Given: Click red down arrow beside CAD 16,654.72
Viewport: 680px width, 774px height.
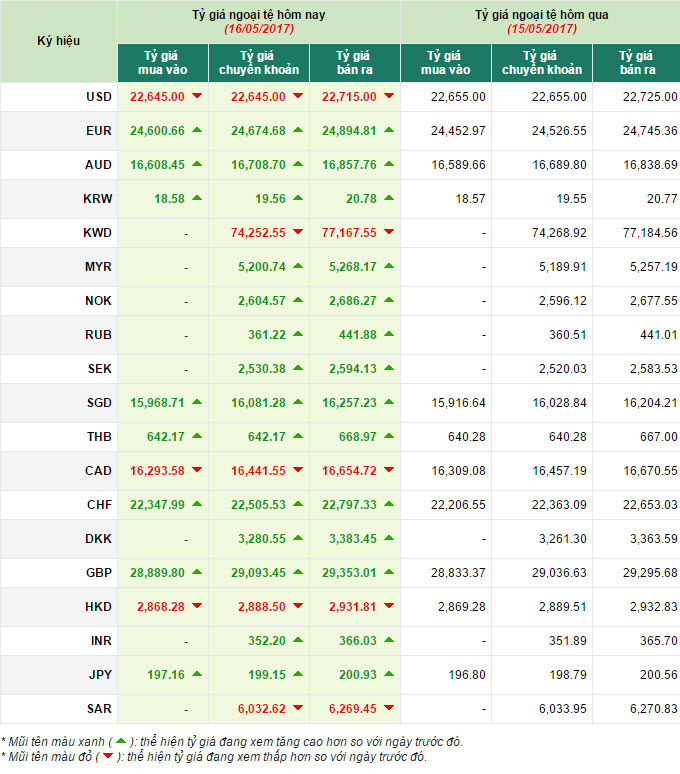Looking at the screenshot, I should pyautogui.click(x=389, y=469).
